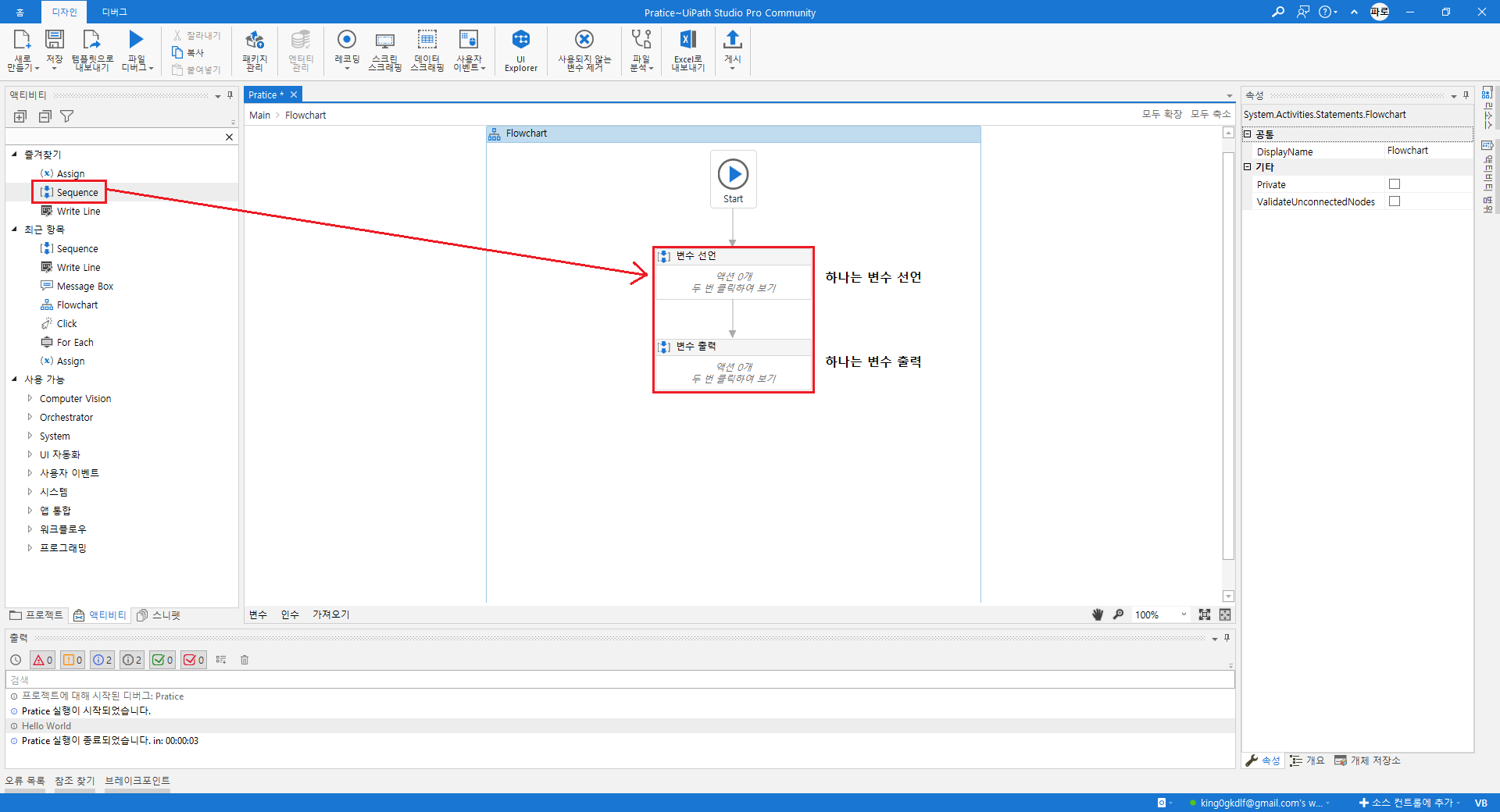Click the New file icon in ribbon
Screen dimensions: 1500x812
click(x=22, y=41)
